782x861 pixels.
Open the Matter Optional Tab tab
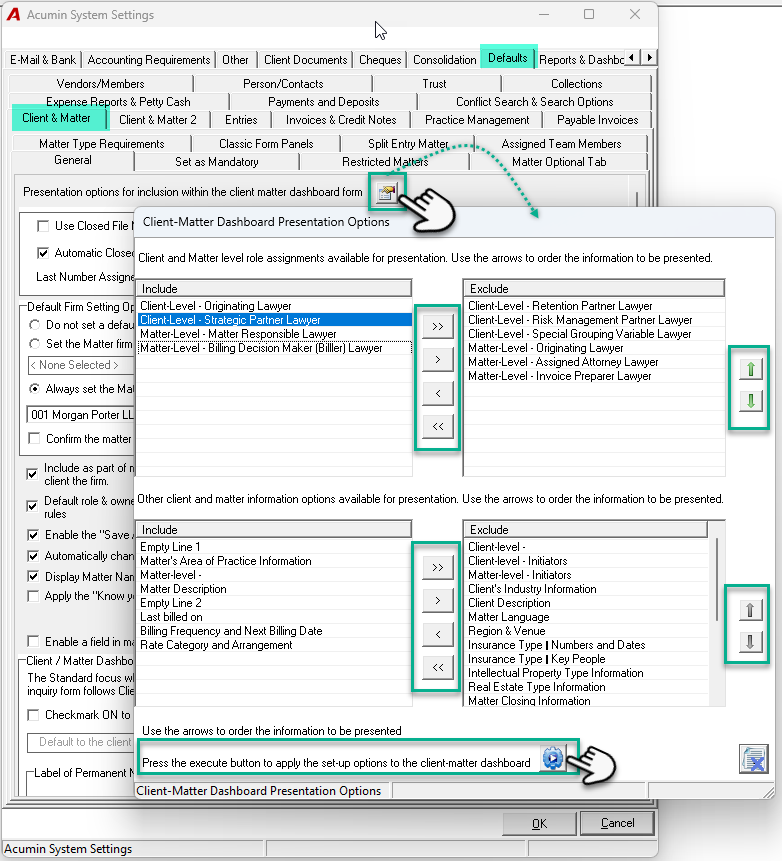559,162
